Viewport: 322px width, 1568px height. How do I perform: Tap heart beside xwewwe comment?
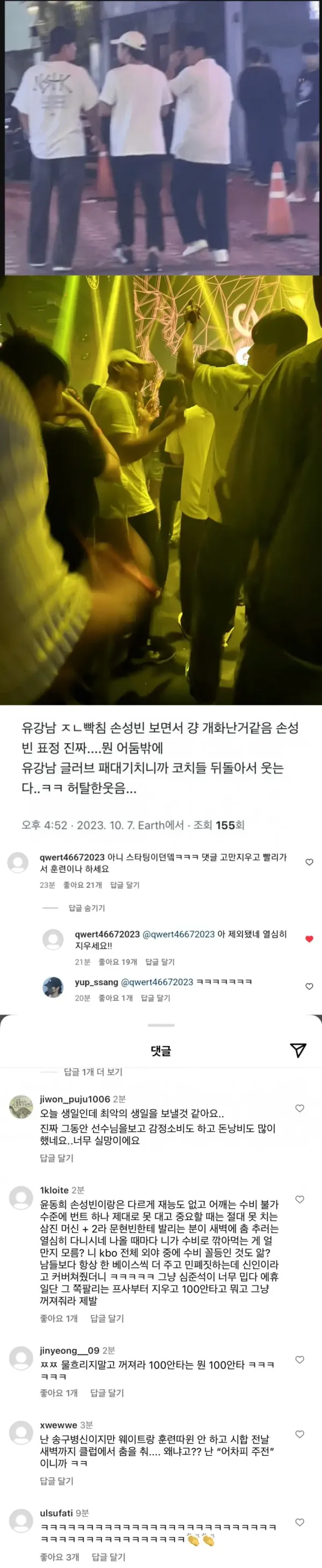[x=299, y=1434]
